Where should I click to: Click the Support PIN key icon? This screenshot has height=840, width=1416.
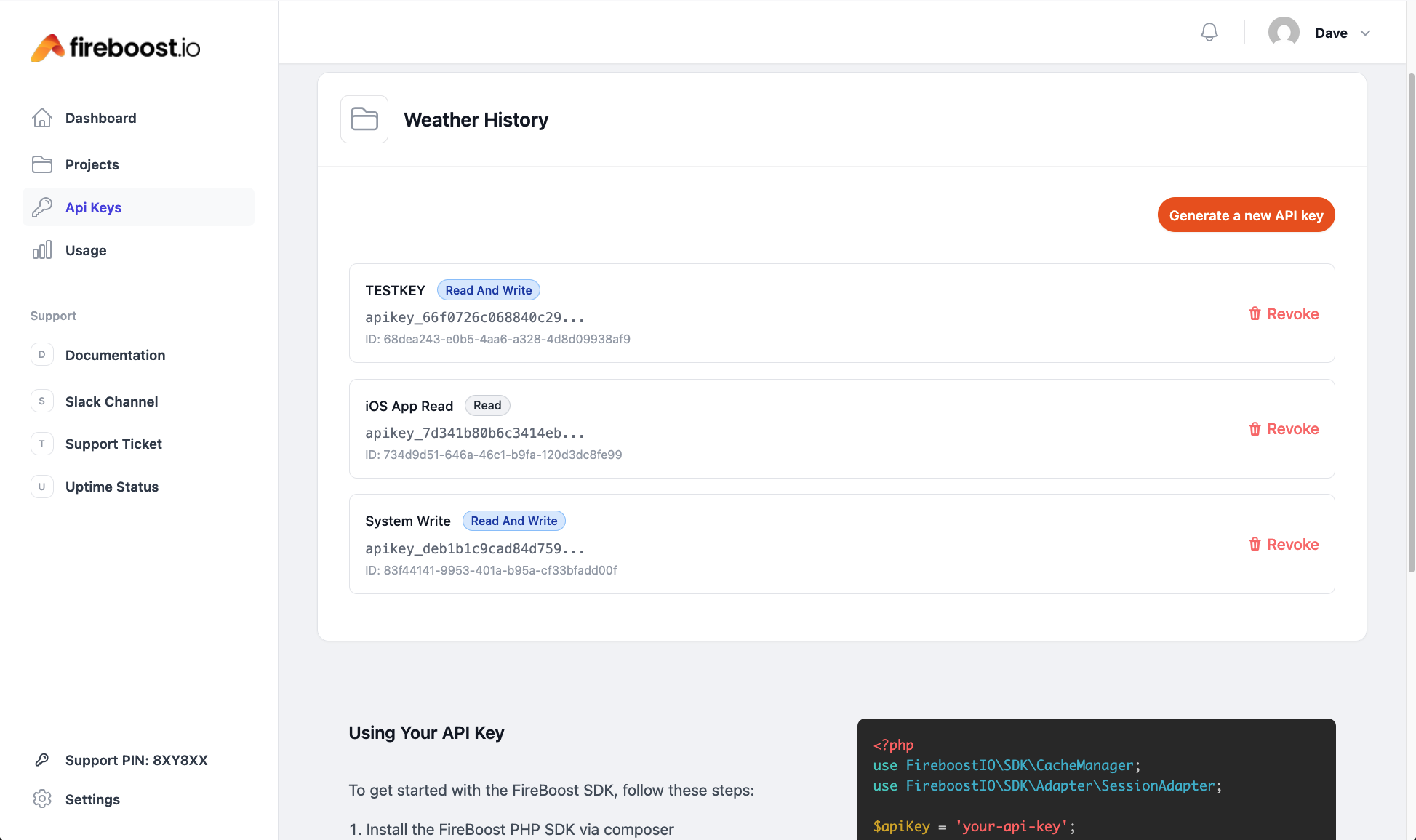42,760
